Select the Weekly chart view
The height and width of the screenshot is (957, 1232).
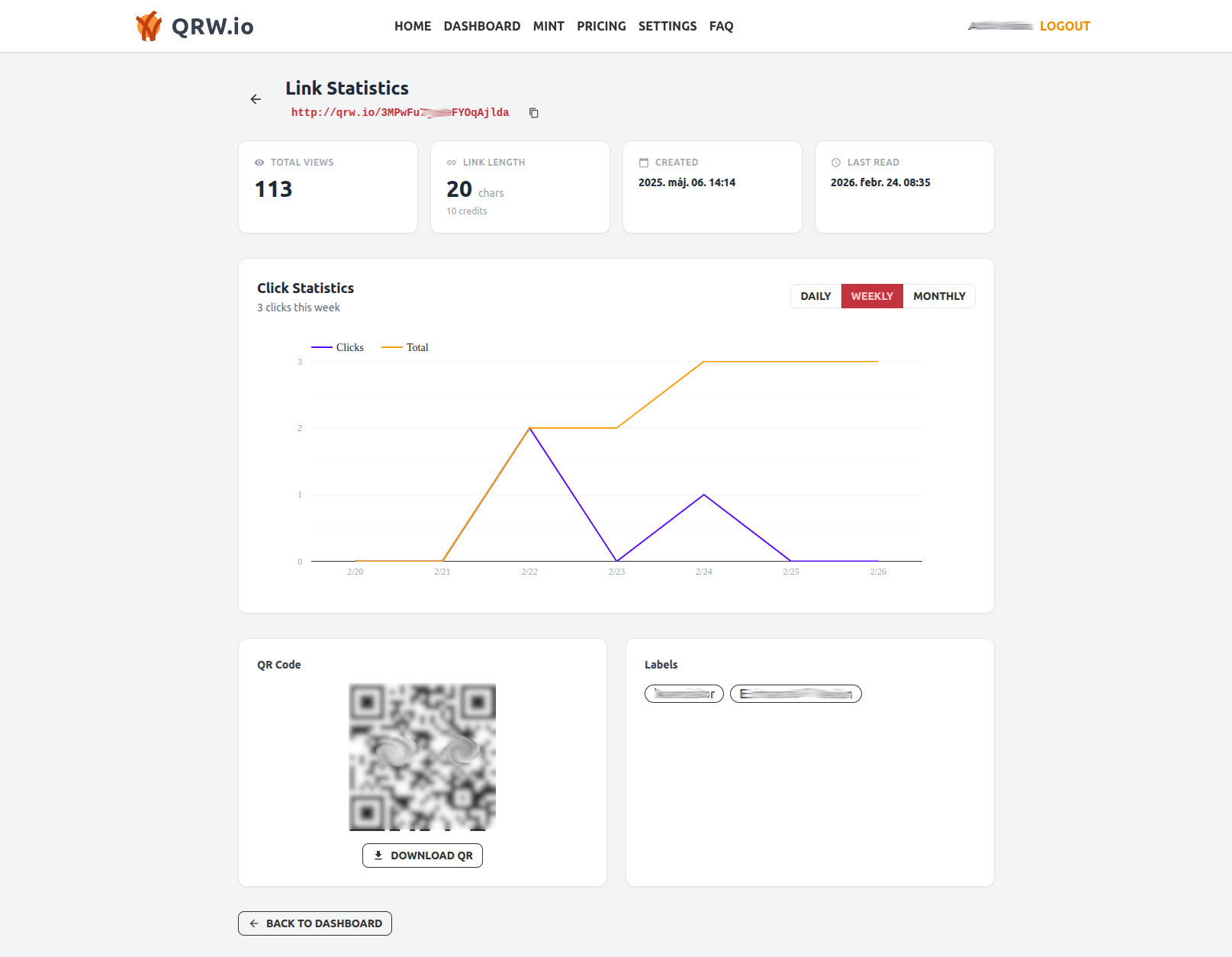tap(872, 296)
